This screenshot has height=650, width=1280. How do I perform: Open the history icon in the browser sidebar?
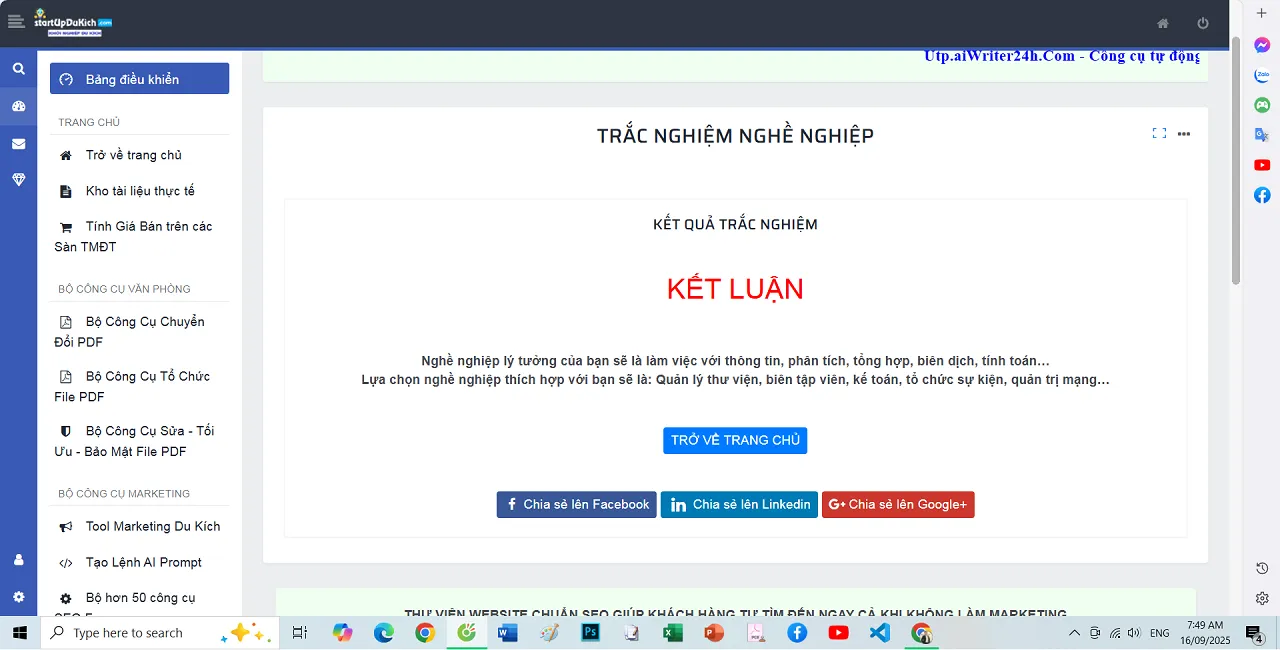point(1262,568)
